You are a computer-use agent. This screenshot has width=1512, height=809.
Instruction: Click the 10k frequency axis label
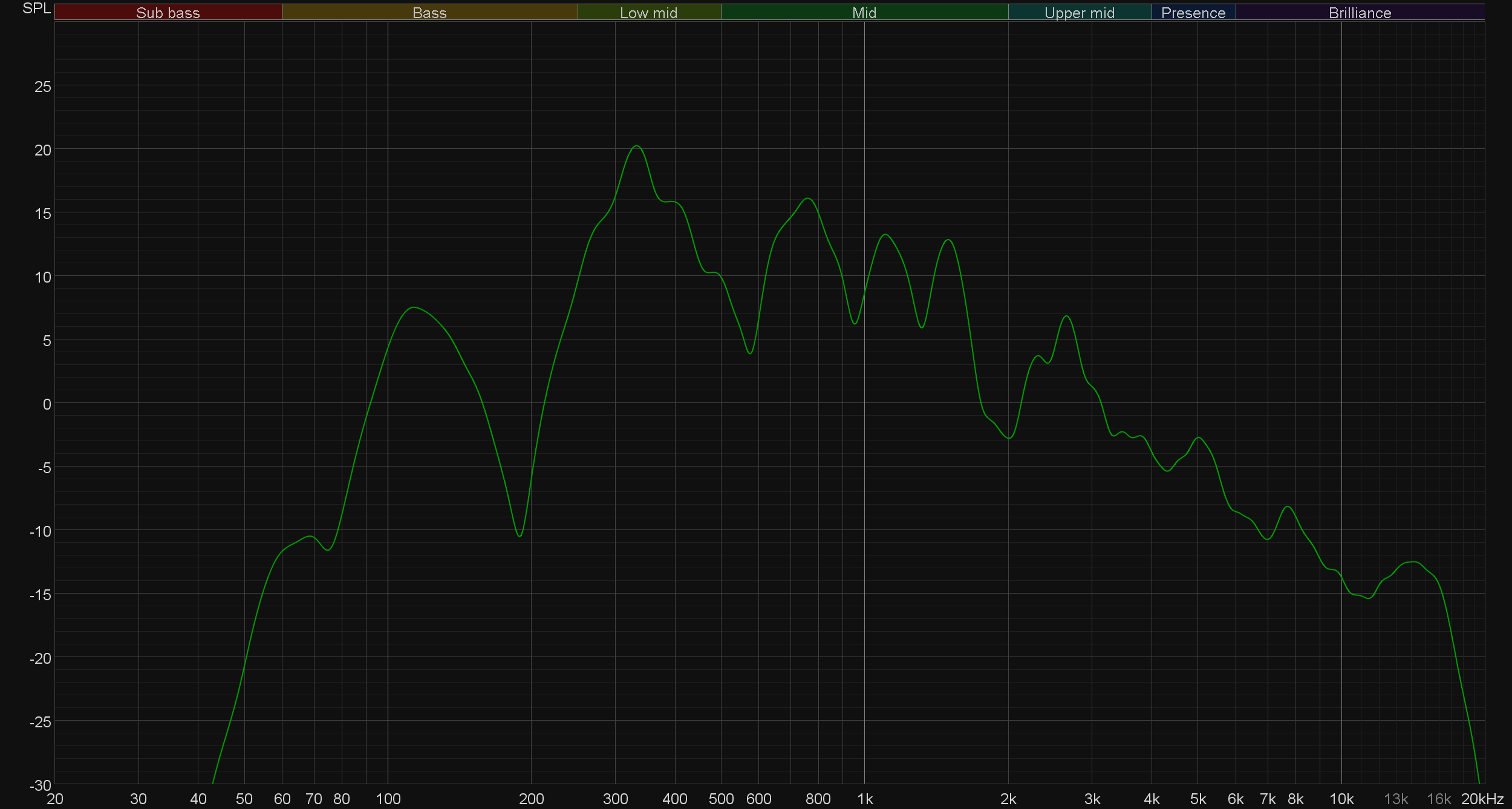[x=1341, y=799]
